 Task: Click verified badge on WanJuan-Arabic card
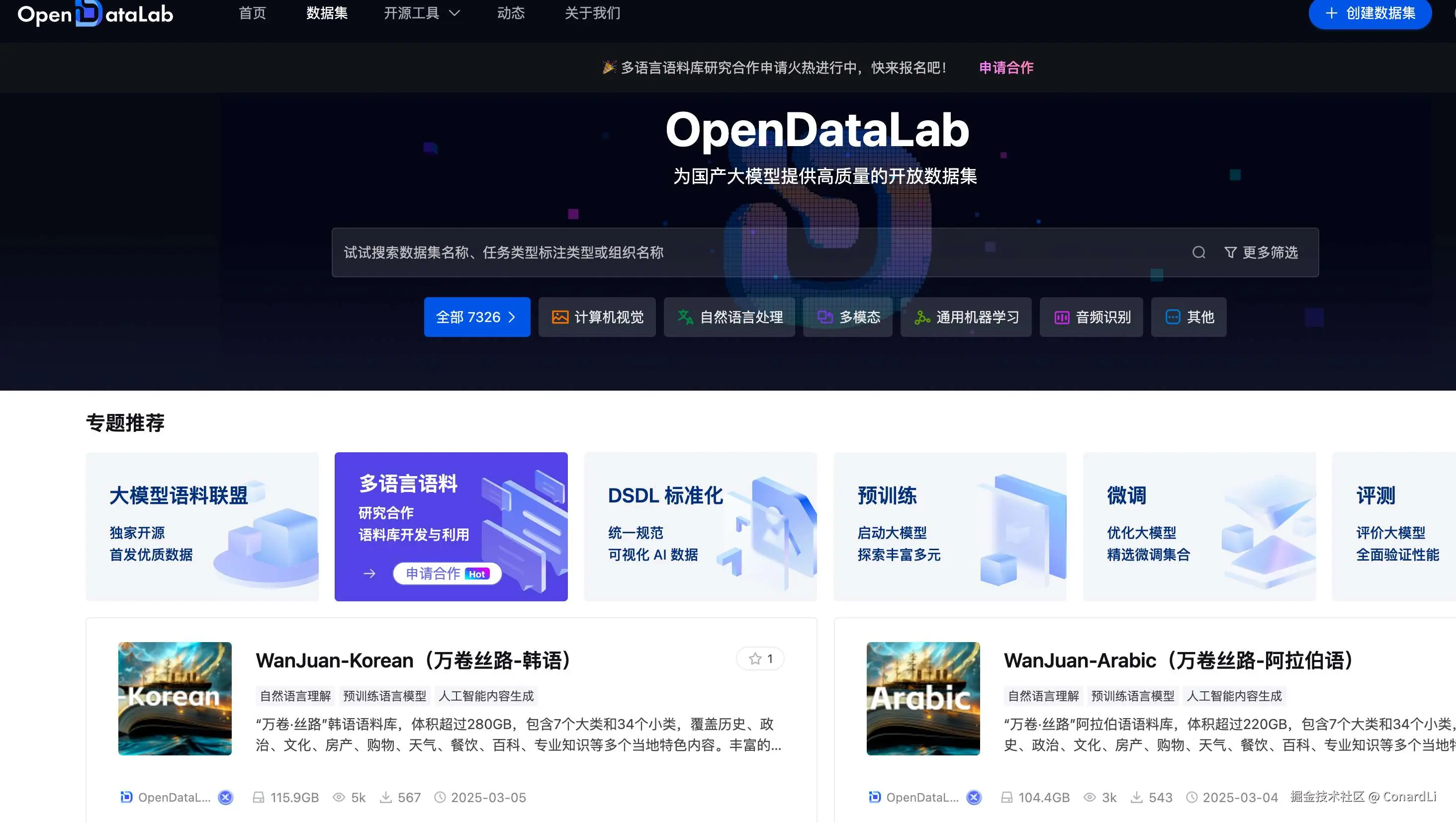pyautogui.click(x=974, y=797)
